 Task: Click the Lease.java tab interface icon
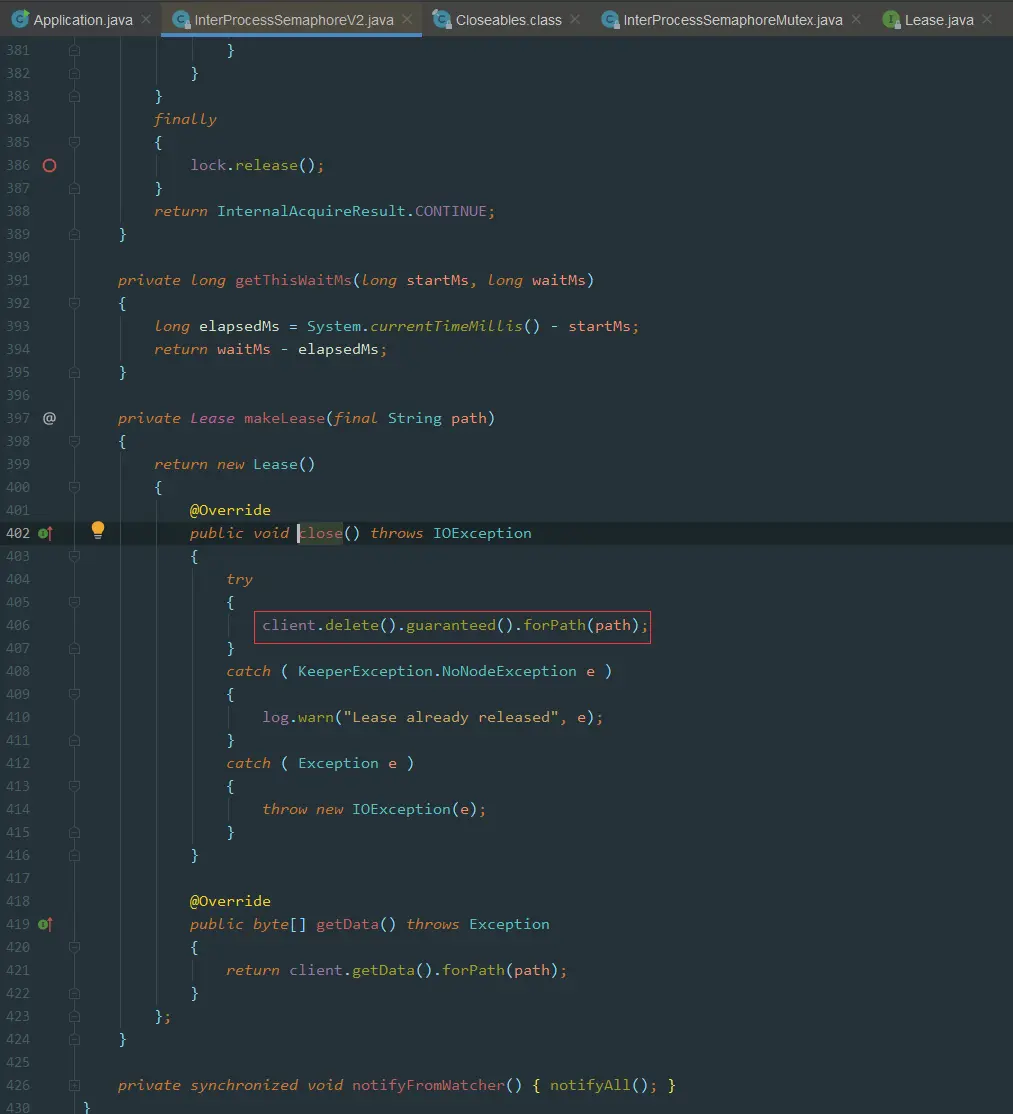pyautogui.click(x=891, y=19)
